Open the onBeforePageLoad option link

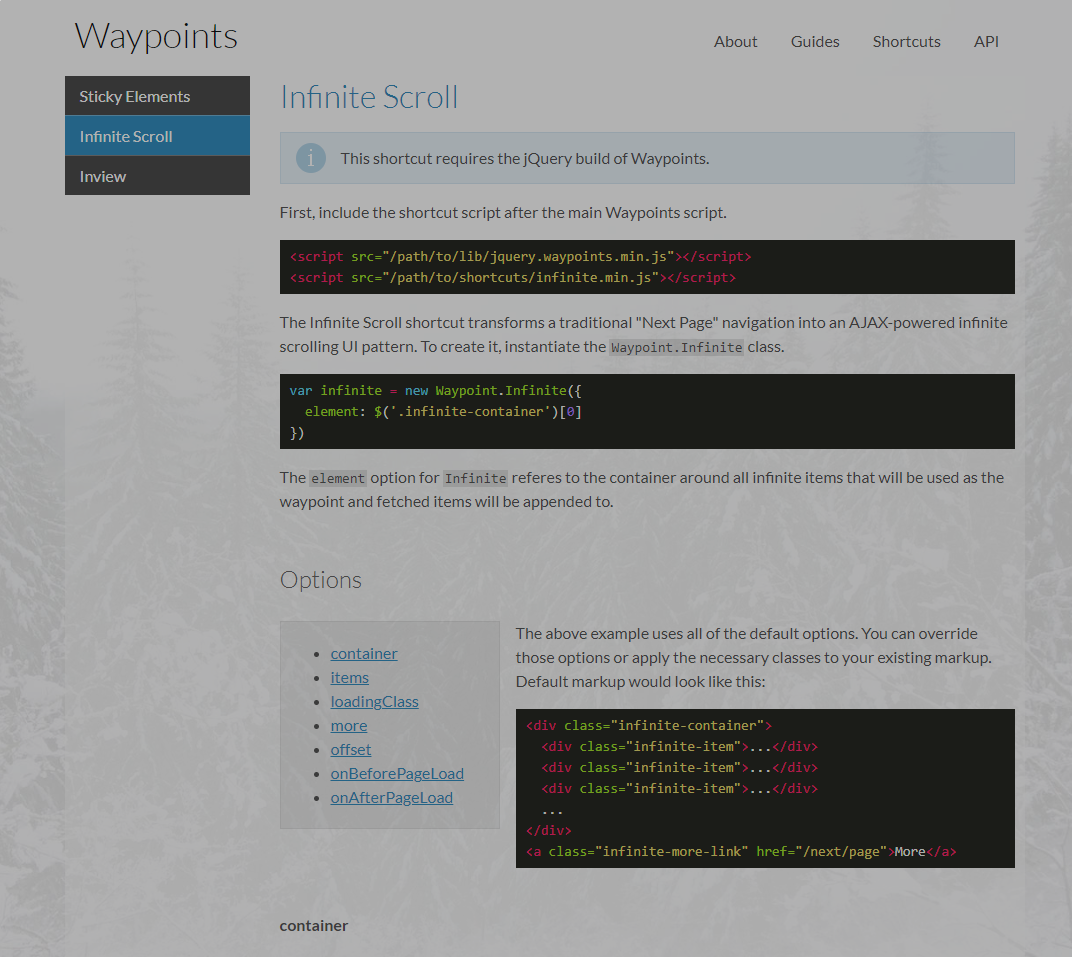click(x=397, y=773)
